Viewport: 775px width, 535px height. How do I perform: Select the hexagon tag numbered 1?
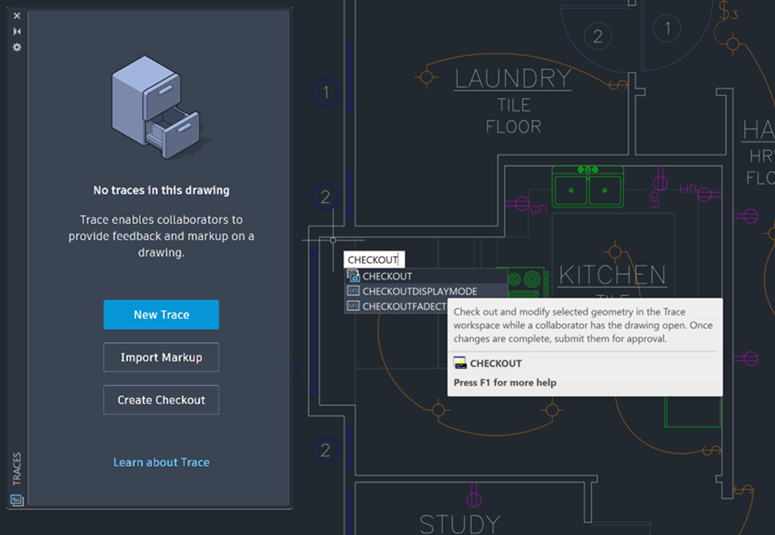coord(325,92)
